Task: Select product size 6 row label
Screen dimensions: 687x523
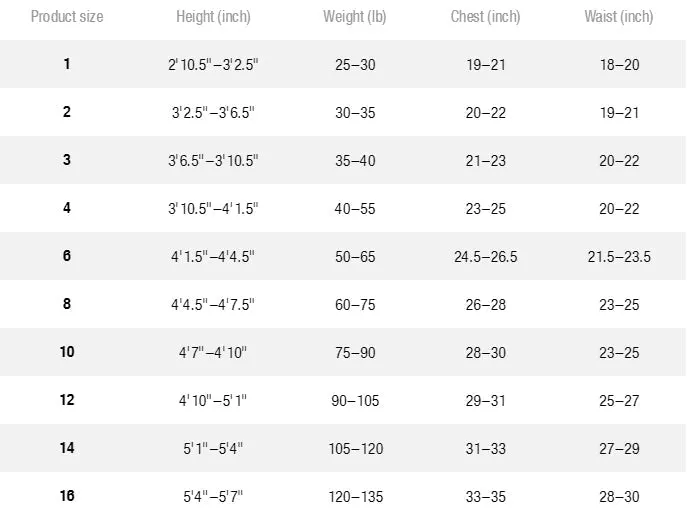Action: coord(67,256)
